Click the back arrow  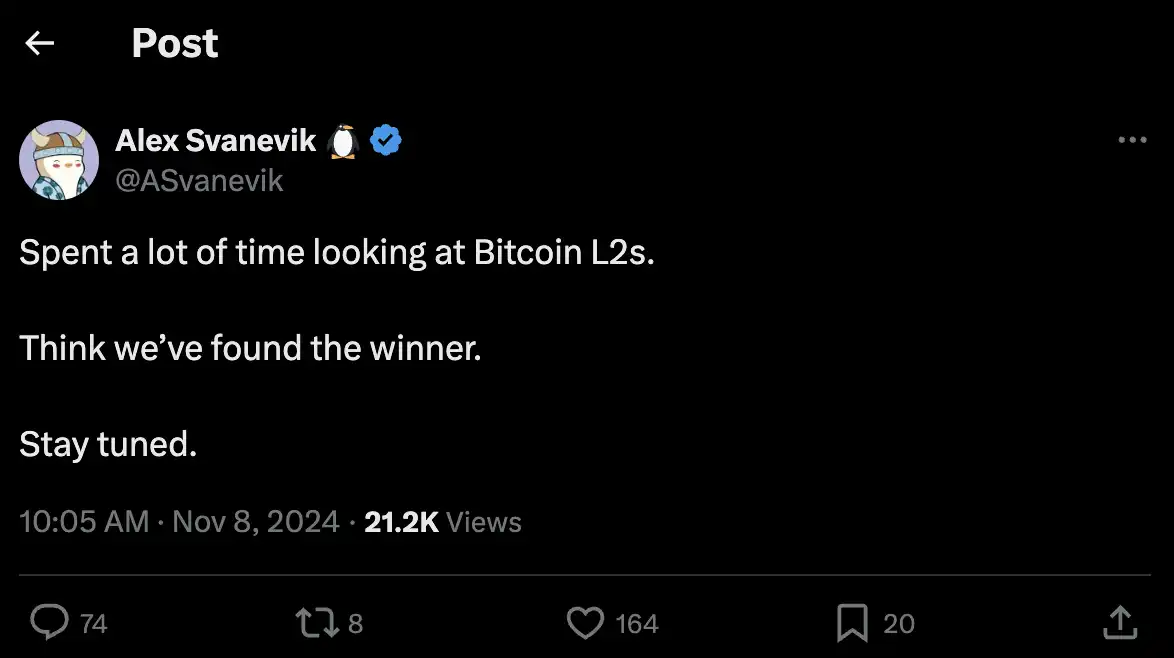pos(39,43)
